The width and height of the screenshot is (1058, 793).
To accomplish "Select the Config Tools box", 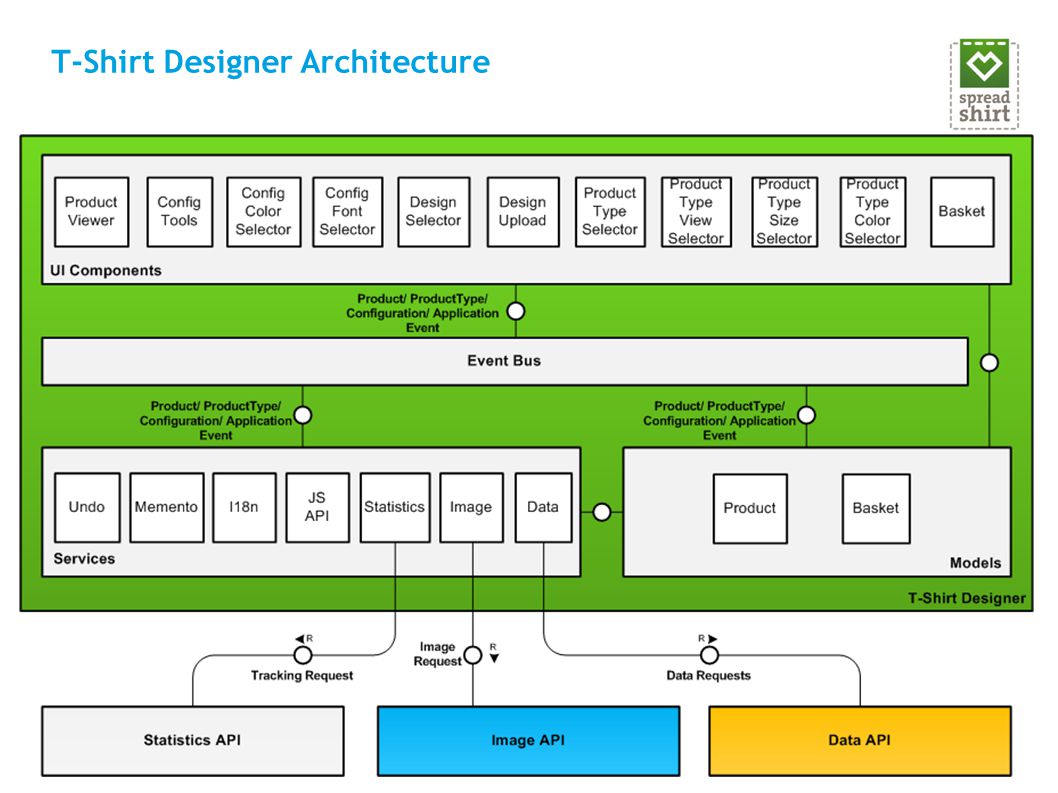I will coord(179,211).
